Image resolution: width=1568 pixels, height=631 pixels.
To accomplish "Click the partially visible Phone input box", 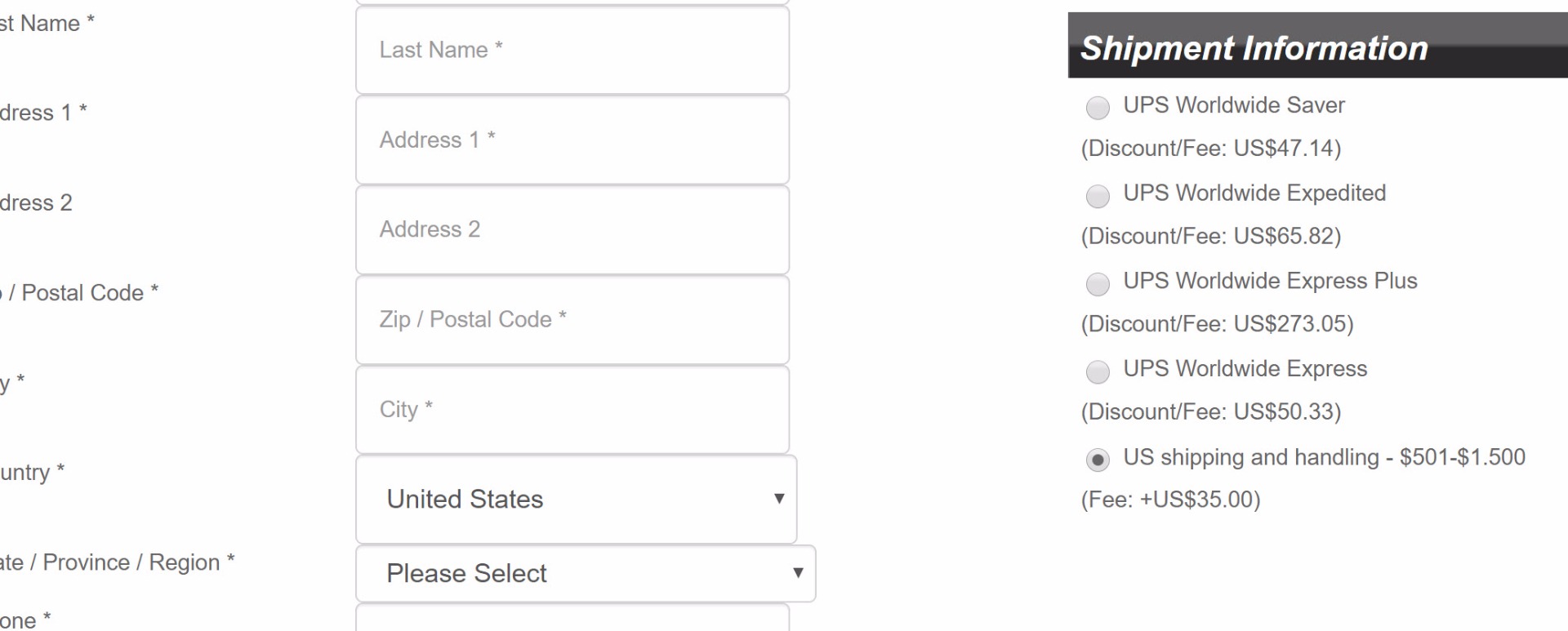I will pyautogui.click(x=572, y=618).
